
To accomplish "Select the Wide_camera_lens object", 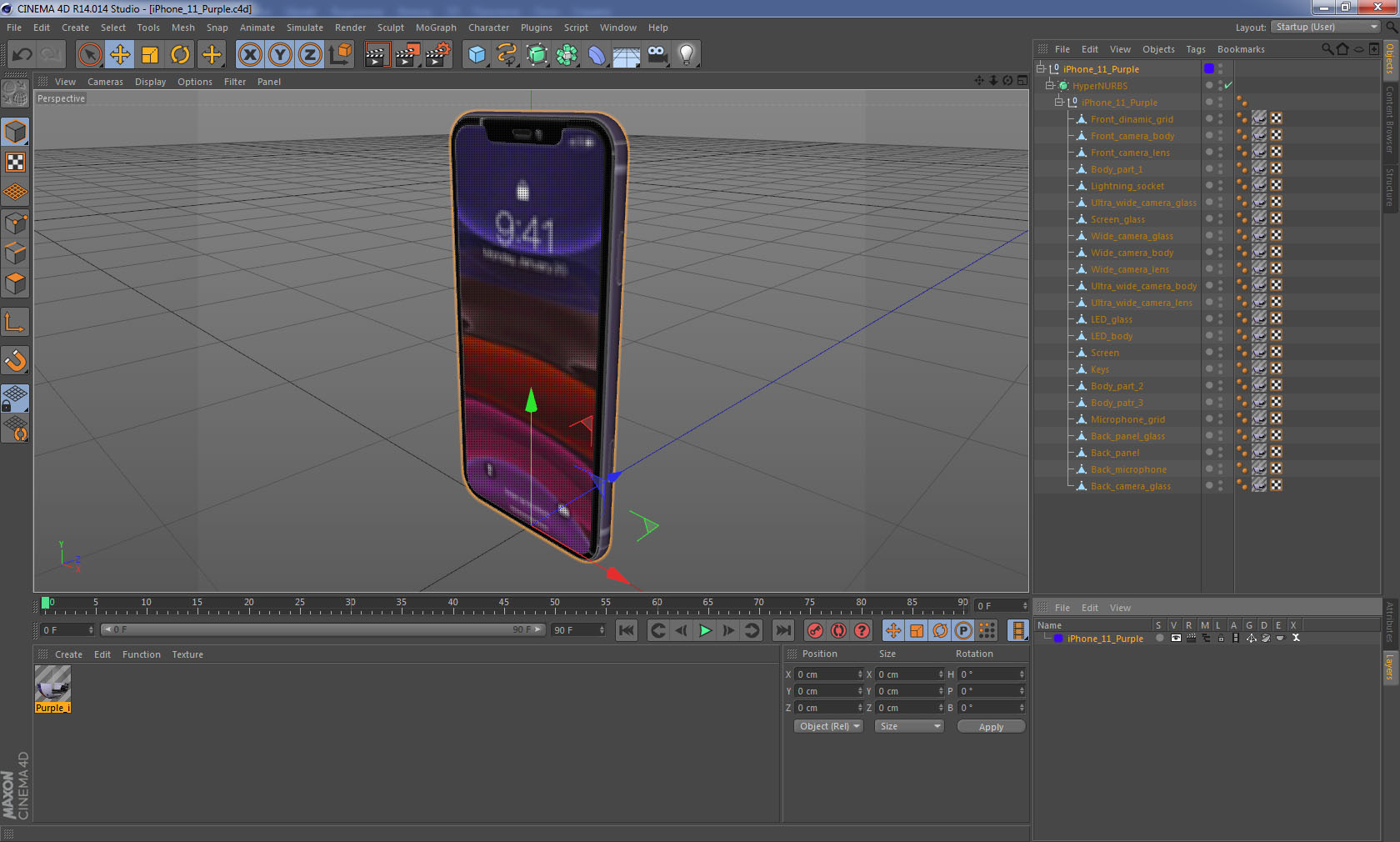I will click(1129, 269).
